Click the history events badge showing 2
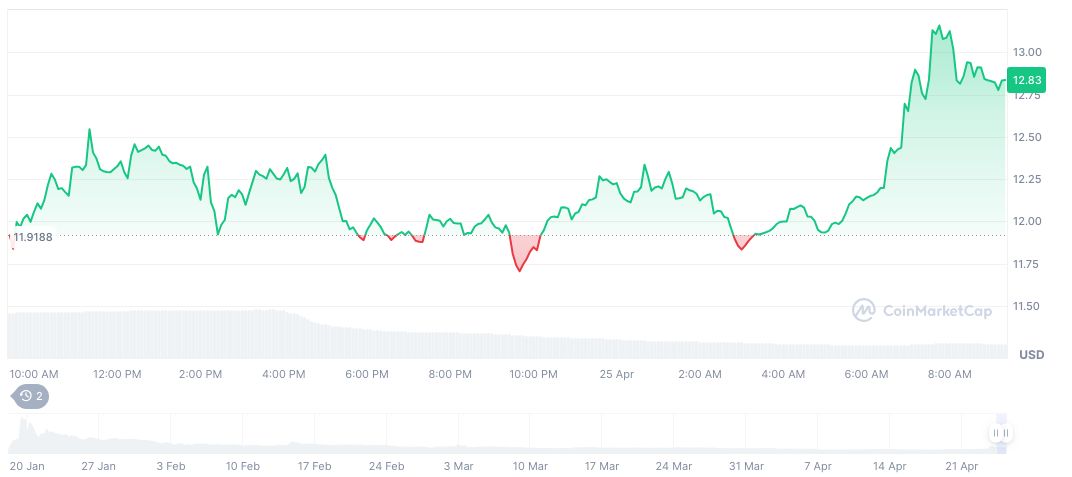The width and height of the screenshot is (1072, 477). click(x=29, y=396)
